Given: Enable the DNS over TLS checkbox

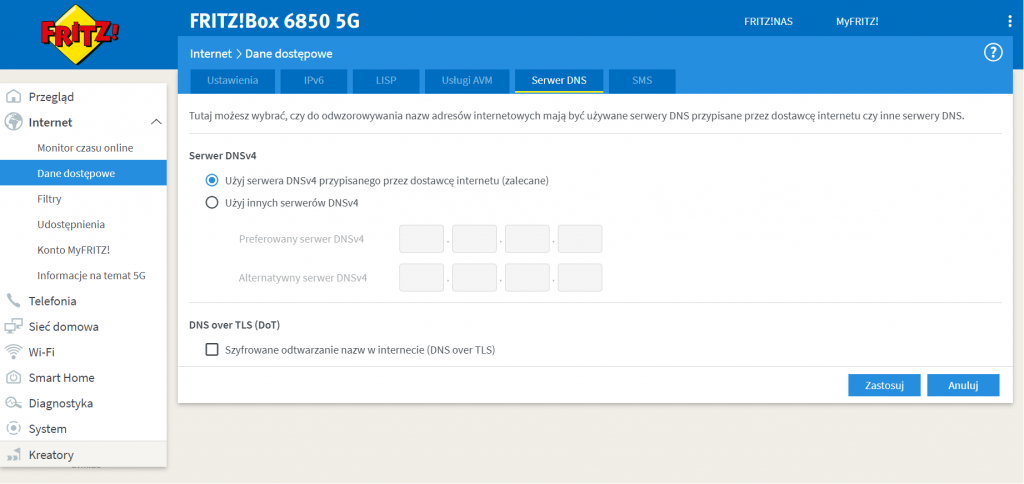Looking at the screenshot, I should pos(211,350).
